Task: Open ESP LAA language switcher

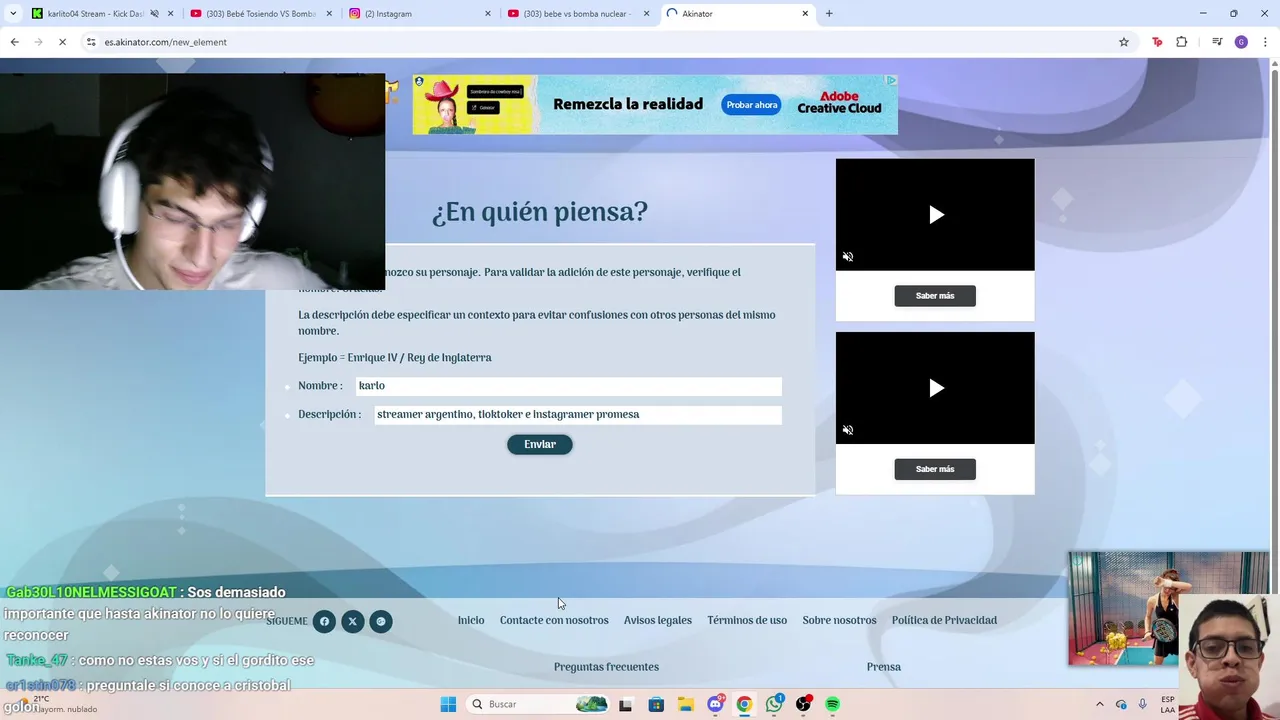Action: click(1168, 704)
